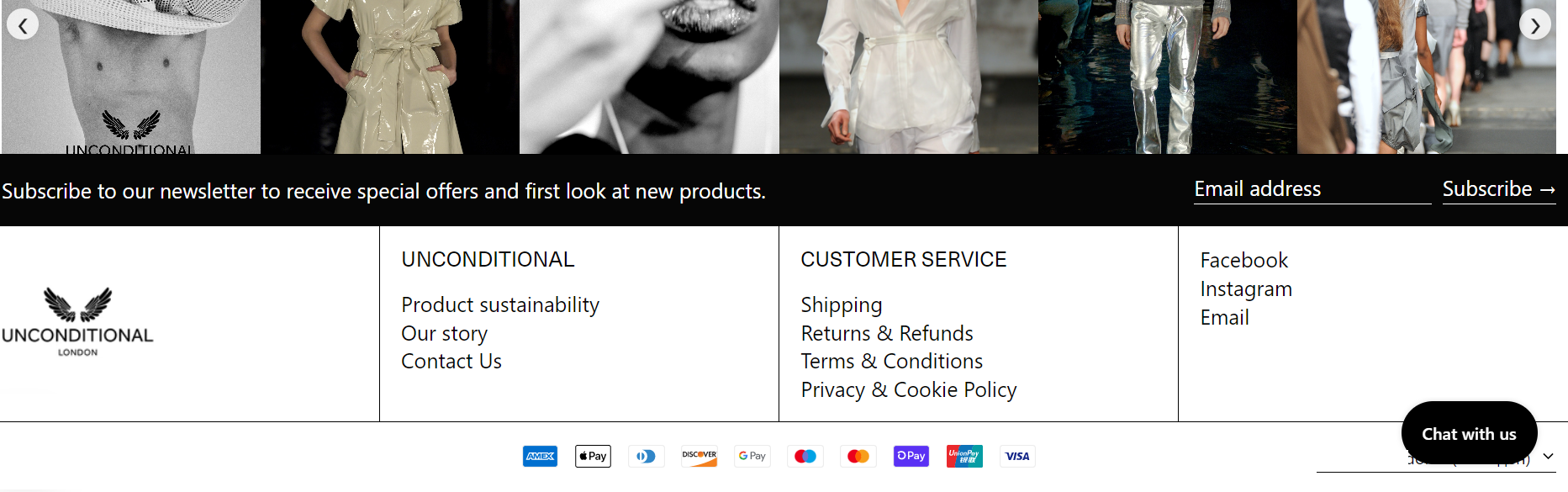Image resolution: width=1568 pixels, height=492 pixels.
Task: Click the previous carousel arrow
Action: [x=23, y=25]
